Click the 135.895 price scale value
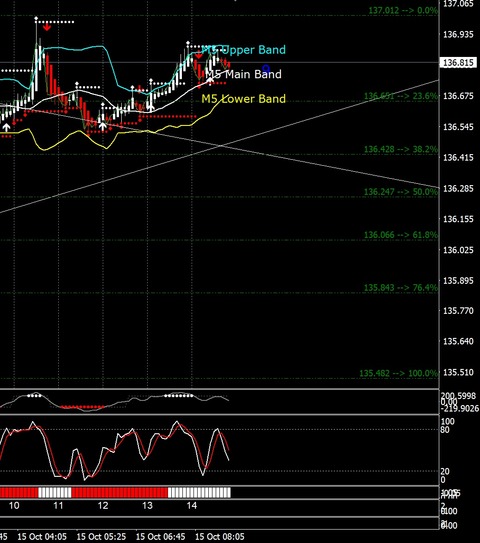Screen dimensions: 480x543 click(458, 280)
